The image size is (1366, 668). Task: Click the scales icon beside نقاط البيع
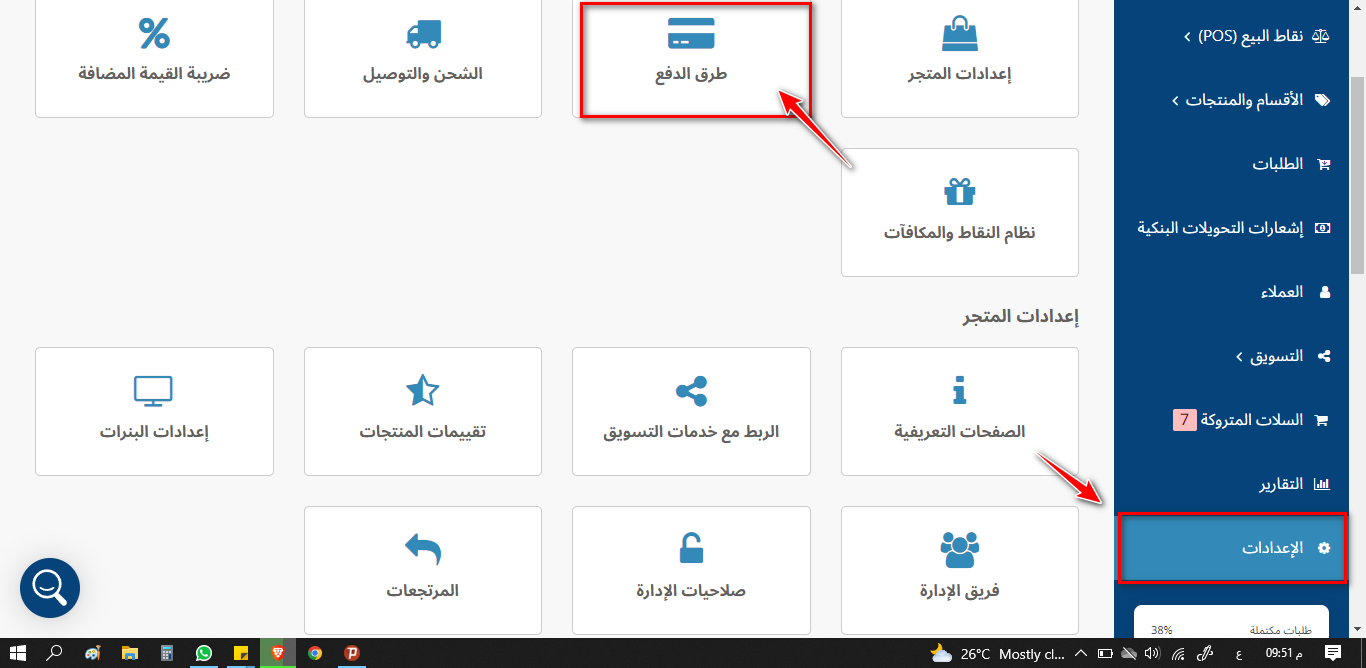[1323, 36]
